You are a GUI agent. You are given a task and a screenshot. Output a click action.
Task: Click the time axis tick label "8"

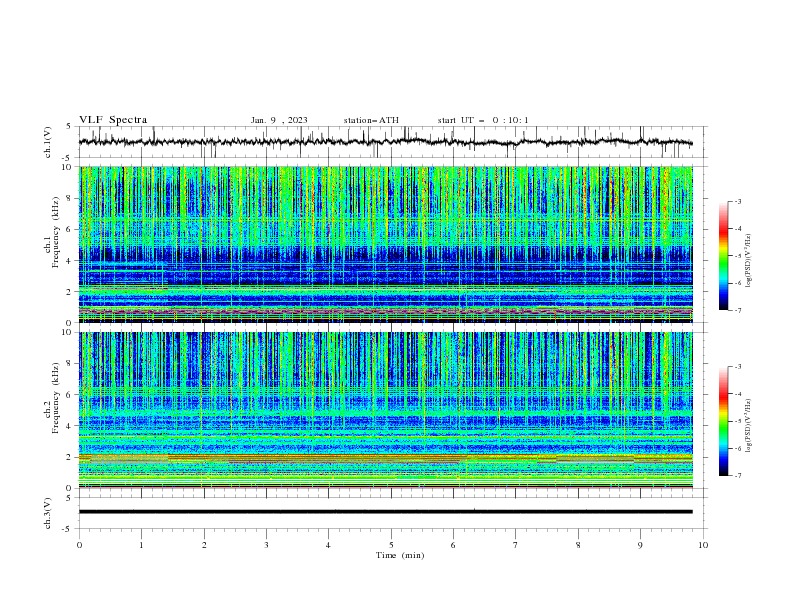[578, 545]
